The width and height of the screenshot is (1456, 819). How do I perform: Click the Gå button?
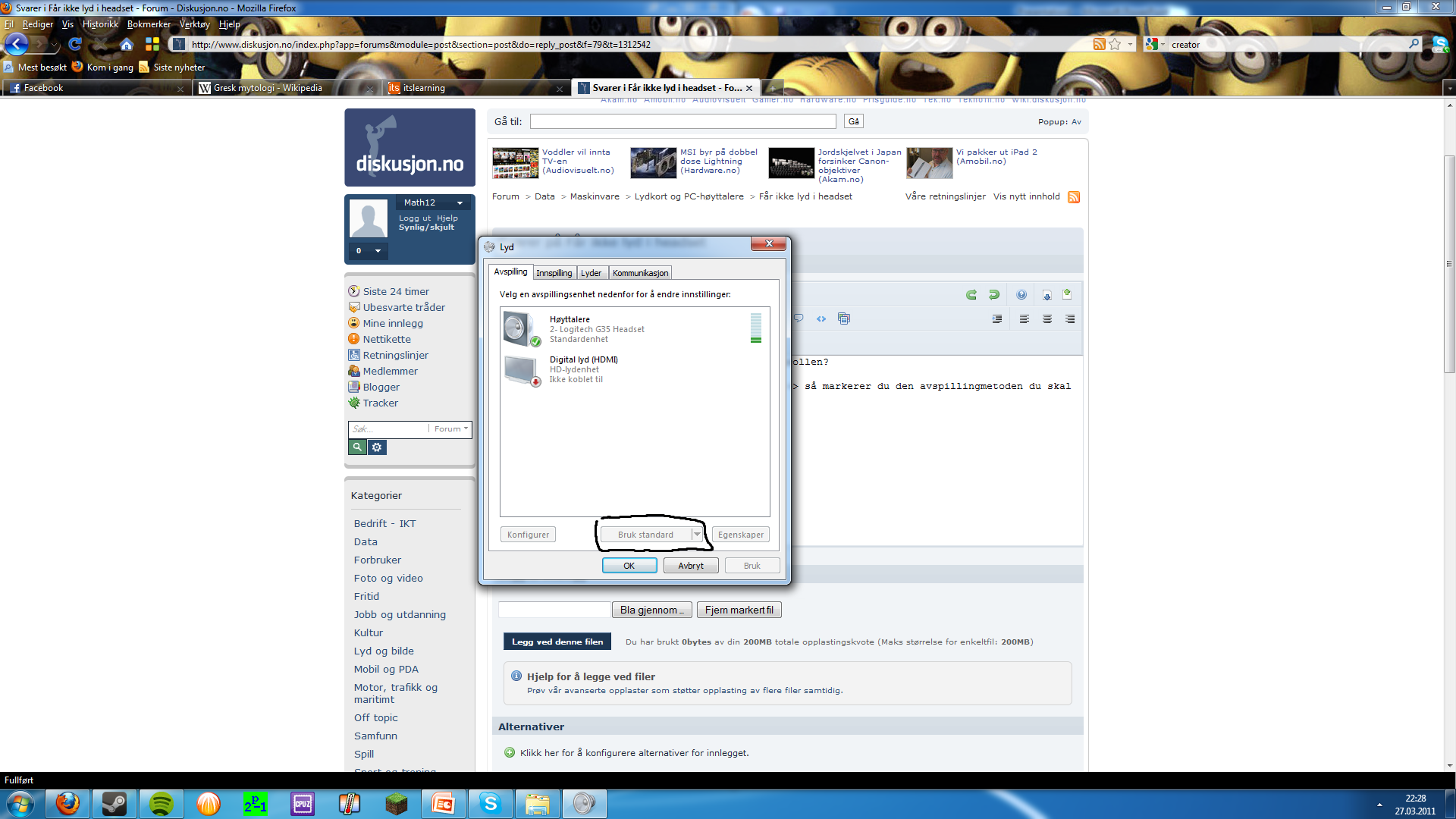(854, 121)
